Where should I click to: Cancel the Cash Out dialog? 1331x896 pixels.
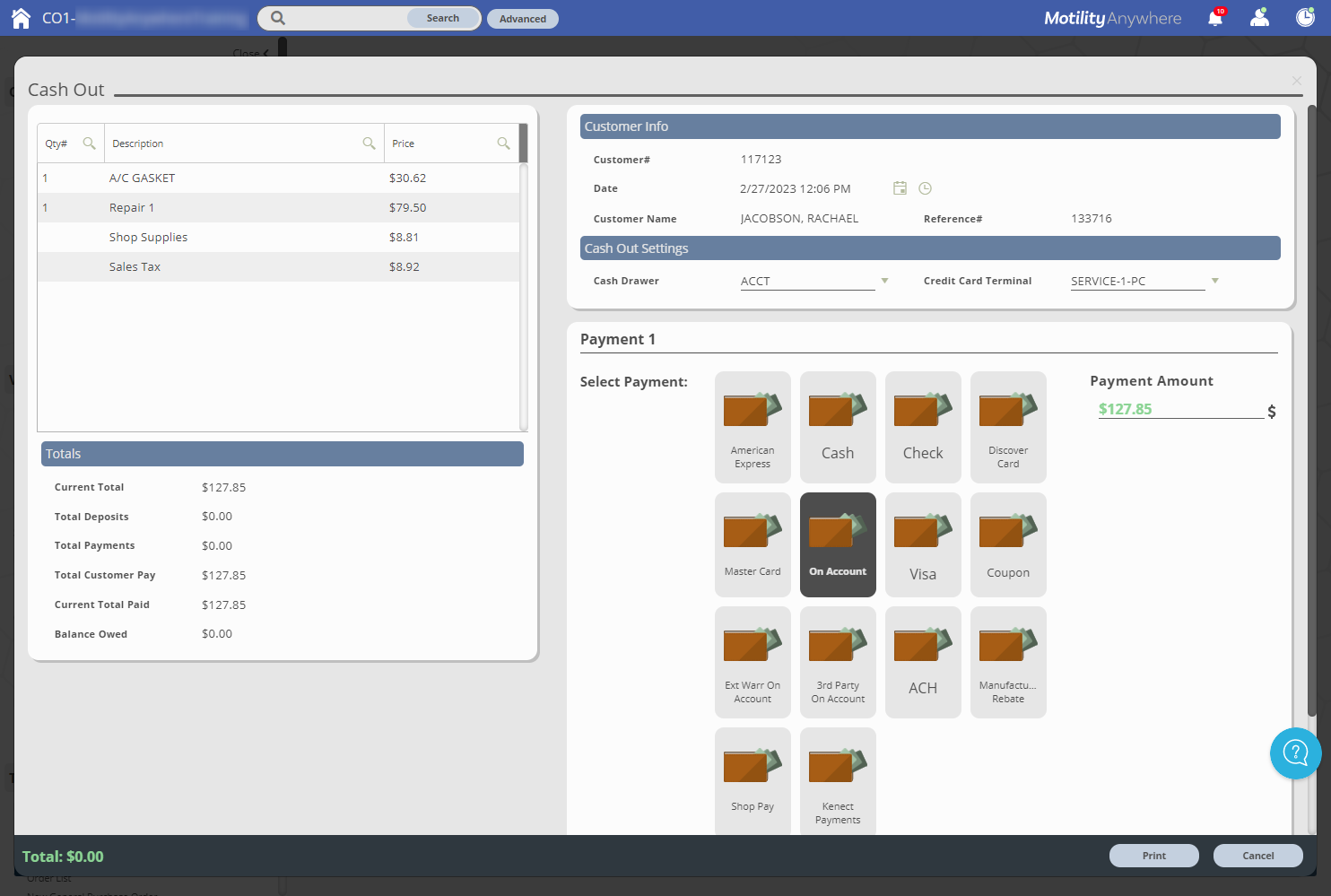point(1257,855)
